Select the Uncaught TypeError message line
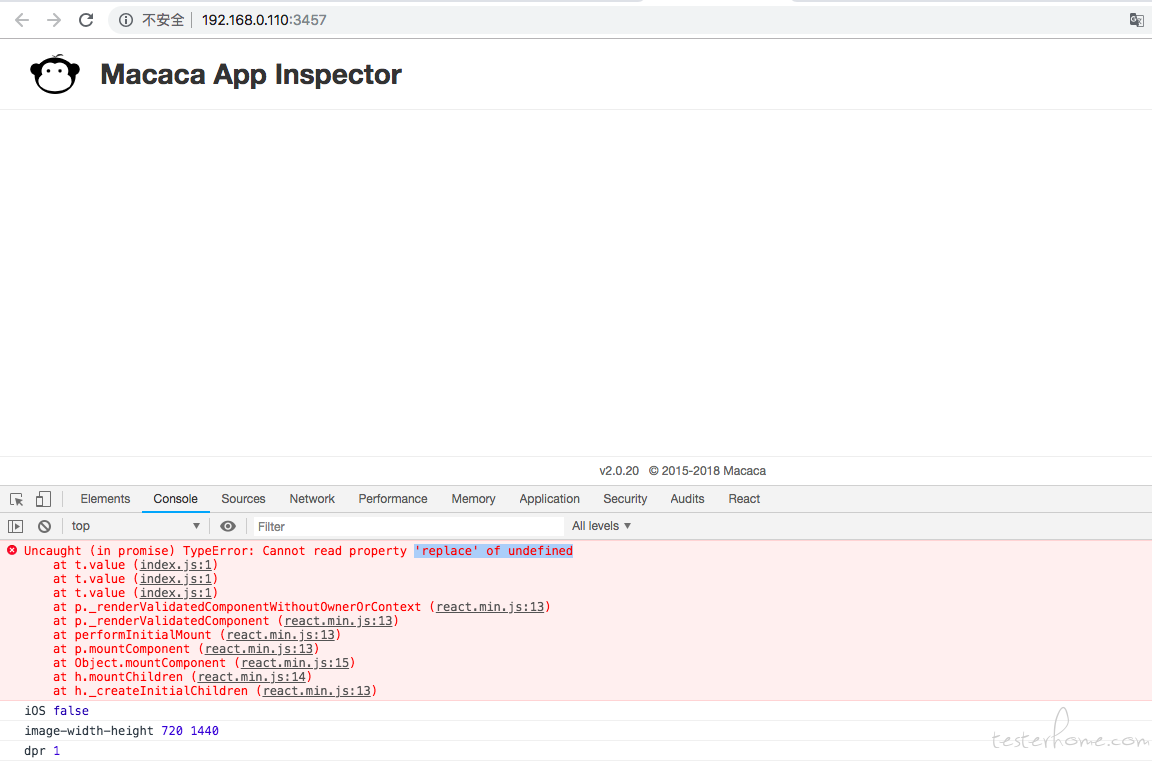 coord(298,551)
